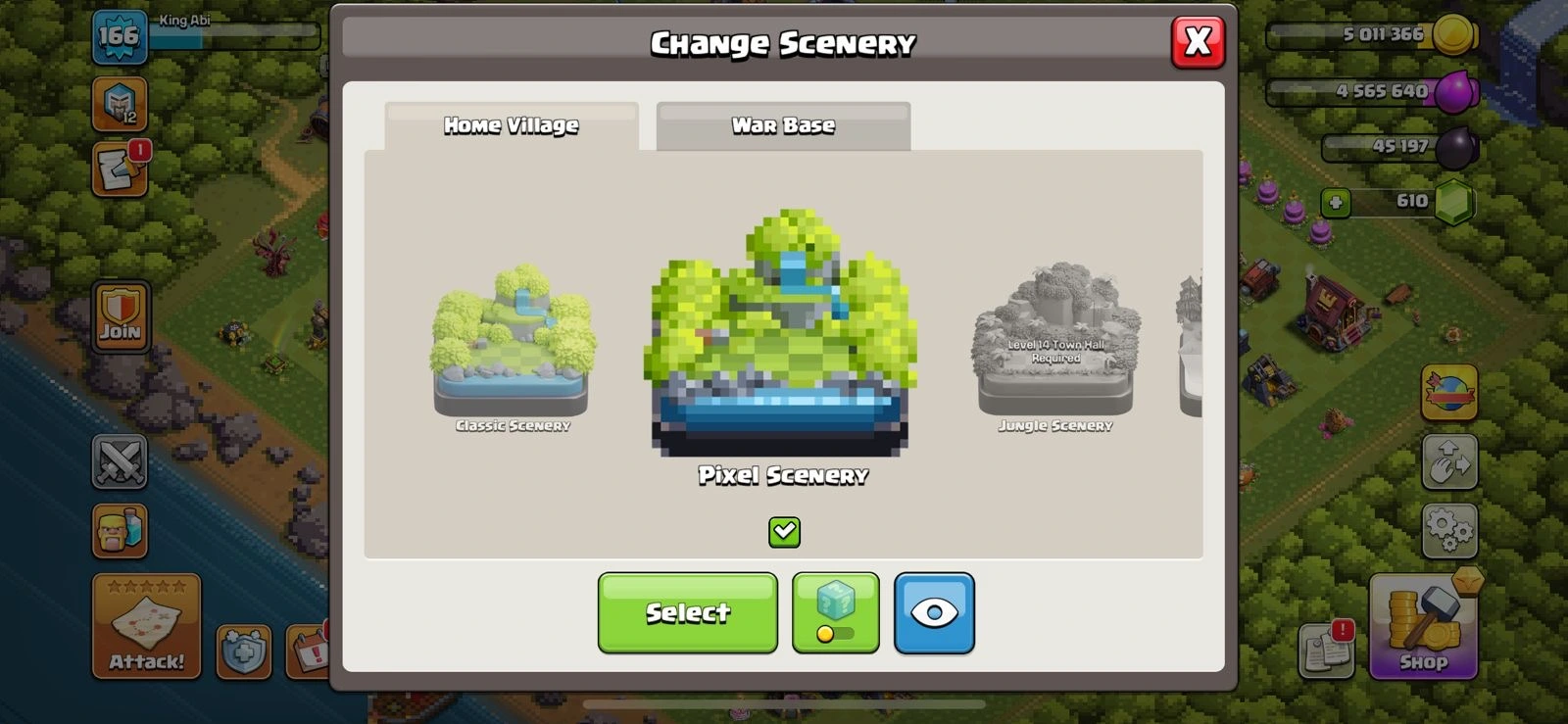The width and height of the screenshot is (1568, 724).
Task: Choose the Classic Scenery thumbnail
Action: (513, 348)
